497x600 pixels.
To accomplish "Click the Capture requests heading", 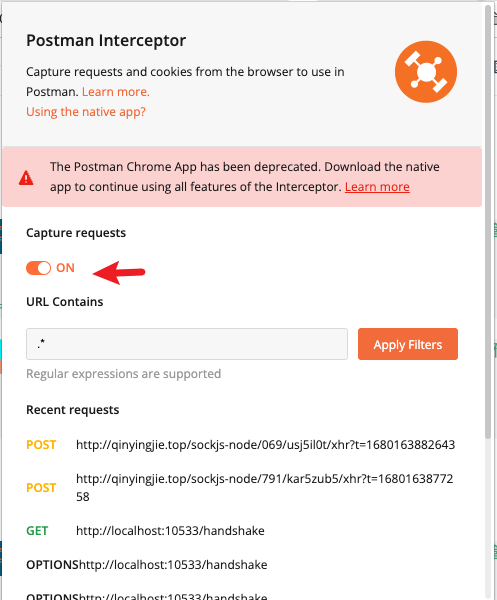I will [76, 233].
